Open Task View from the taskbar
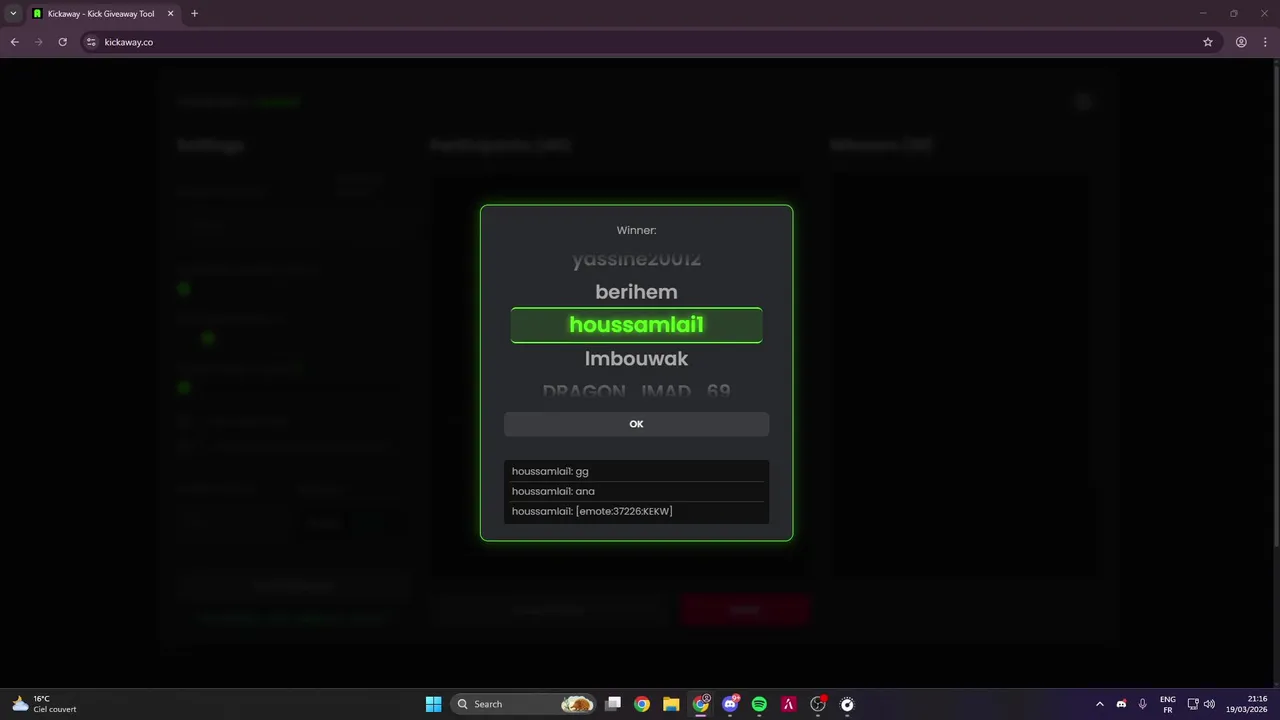 tap(613, 704)
